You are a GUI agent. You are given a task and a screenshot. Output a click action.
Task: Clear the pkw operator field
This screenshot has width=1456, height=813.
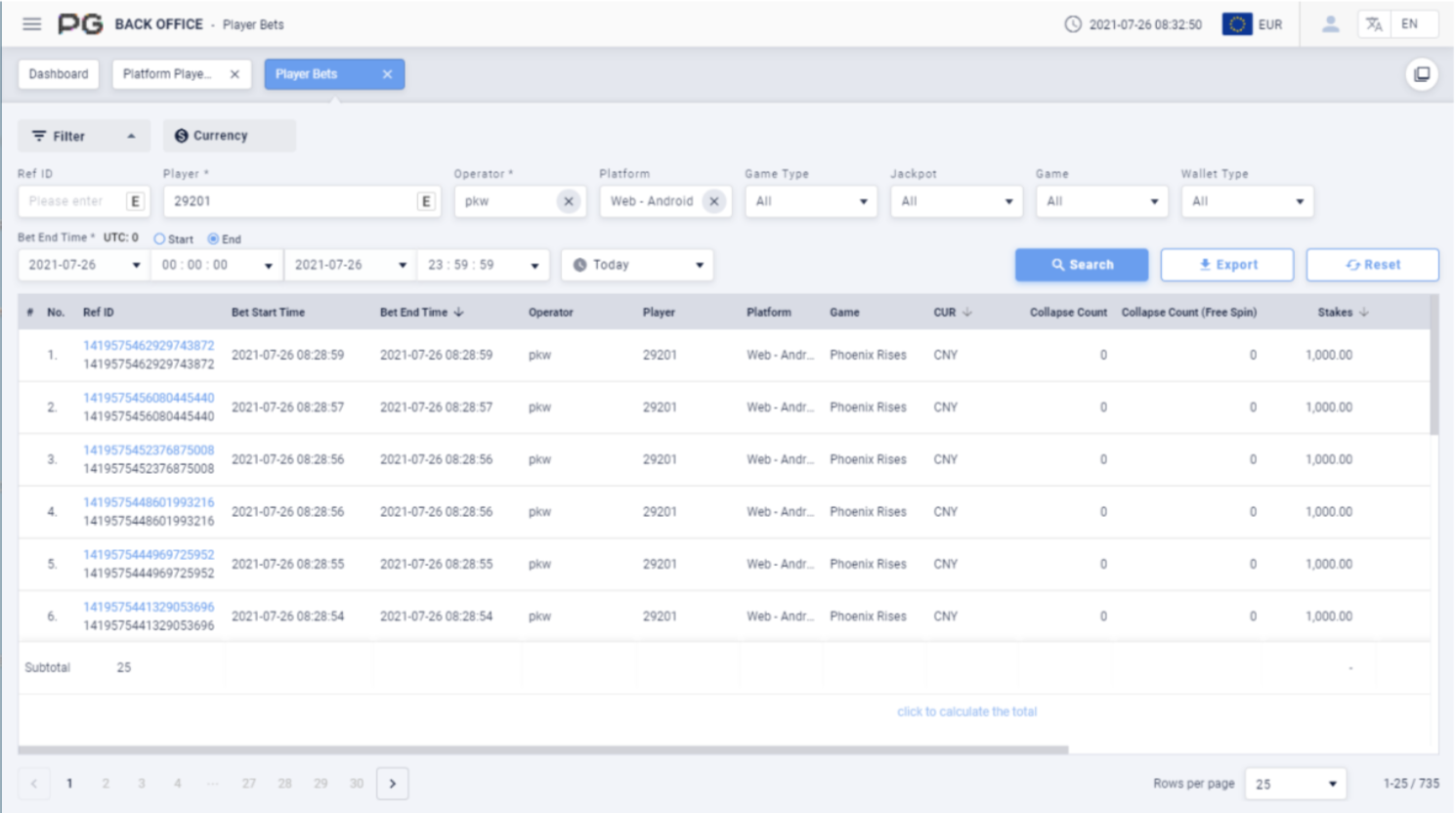tap(569, 201)
